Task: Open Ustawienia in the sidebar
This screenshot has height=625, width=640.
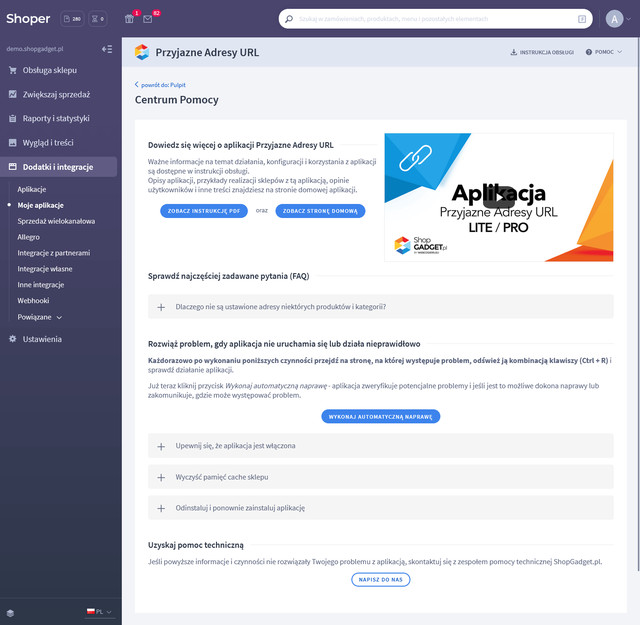Action: coord(42,339)
